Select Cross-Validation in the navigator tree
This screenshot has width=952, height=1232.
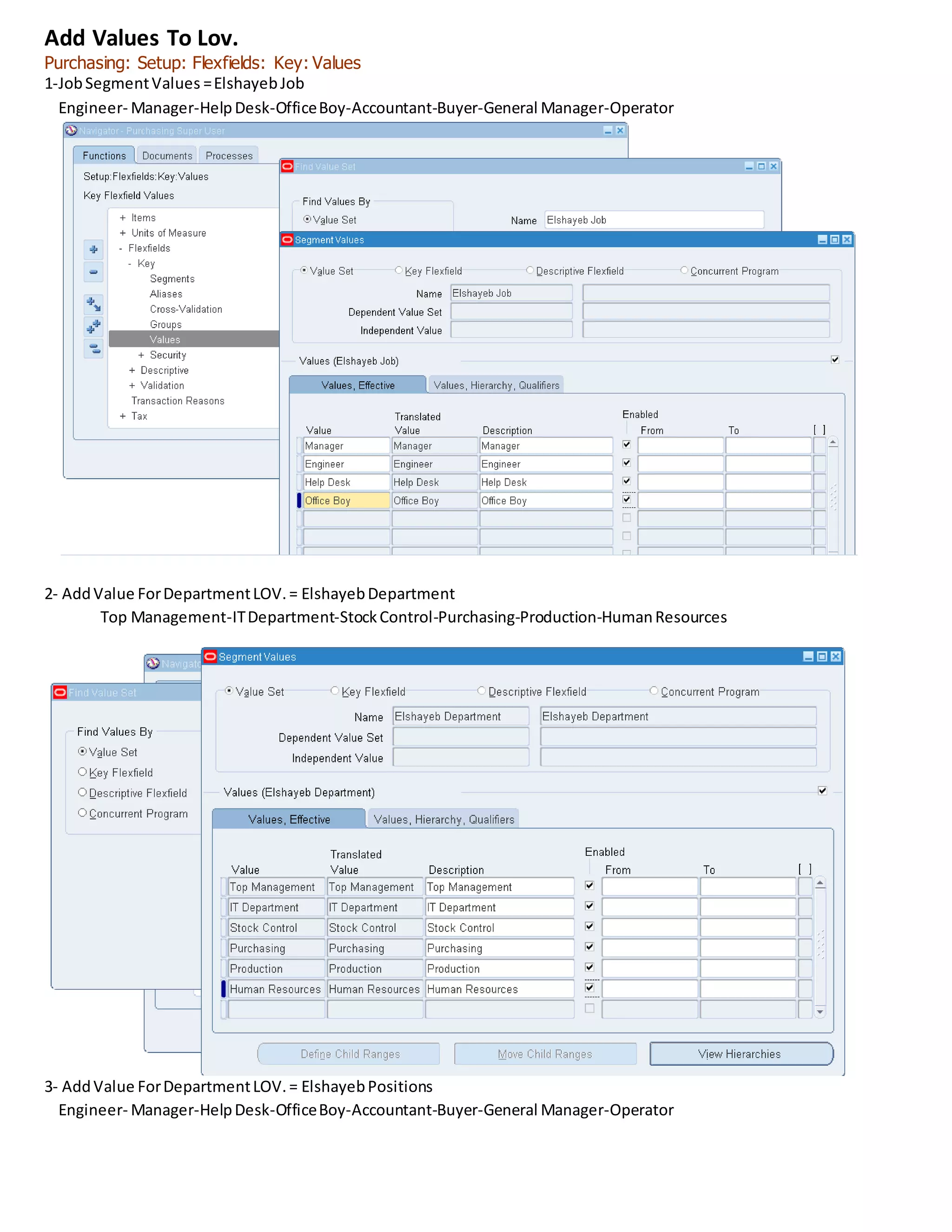click(185, 309)
